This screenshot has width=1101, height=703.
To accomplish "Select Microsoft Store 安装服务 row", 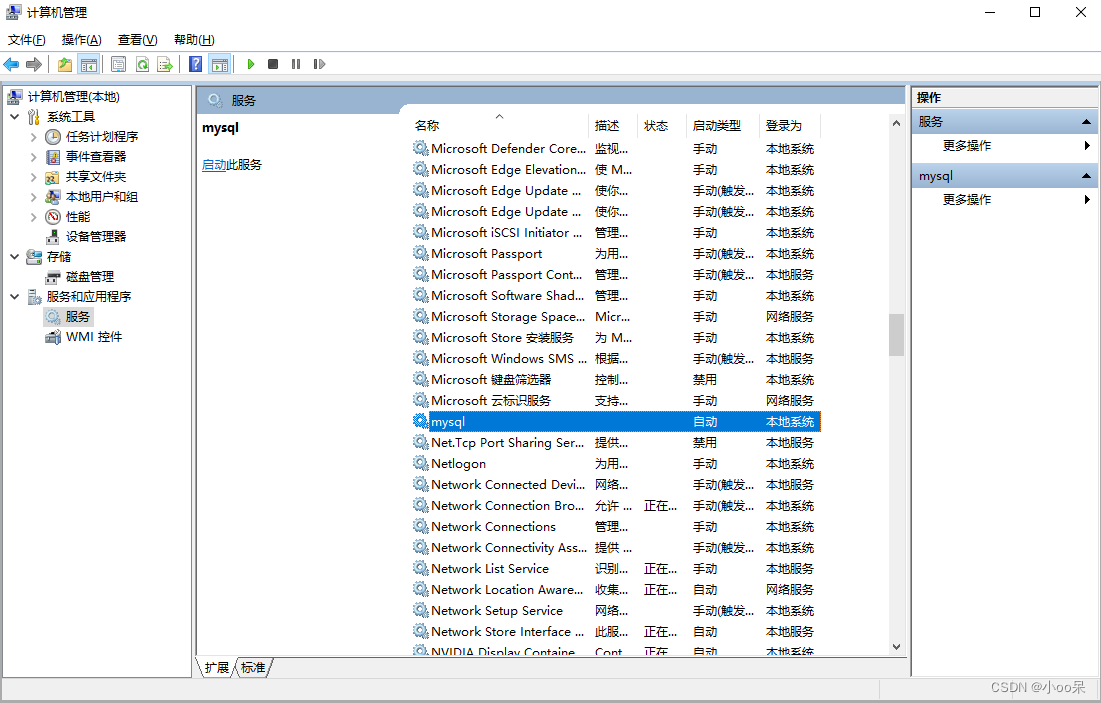I will (616, 338).
